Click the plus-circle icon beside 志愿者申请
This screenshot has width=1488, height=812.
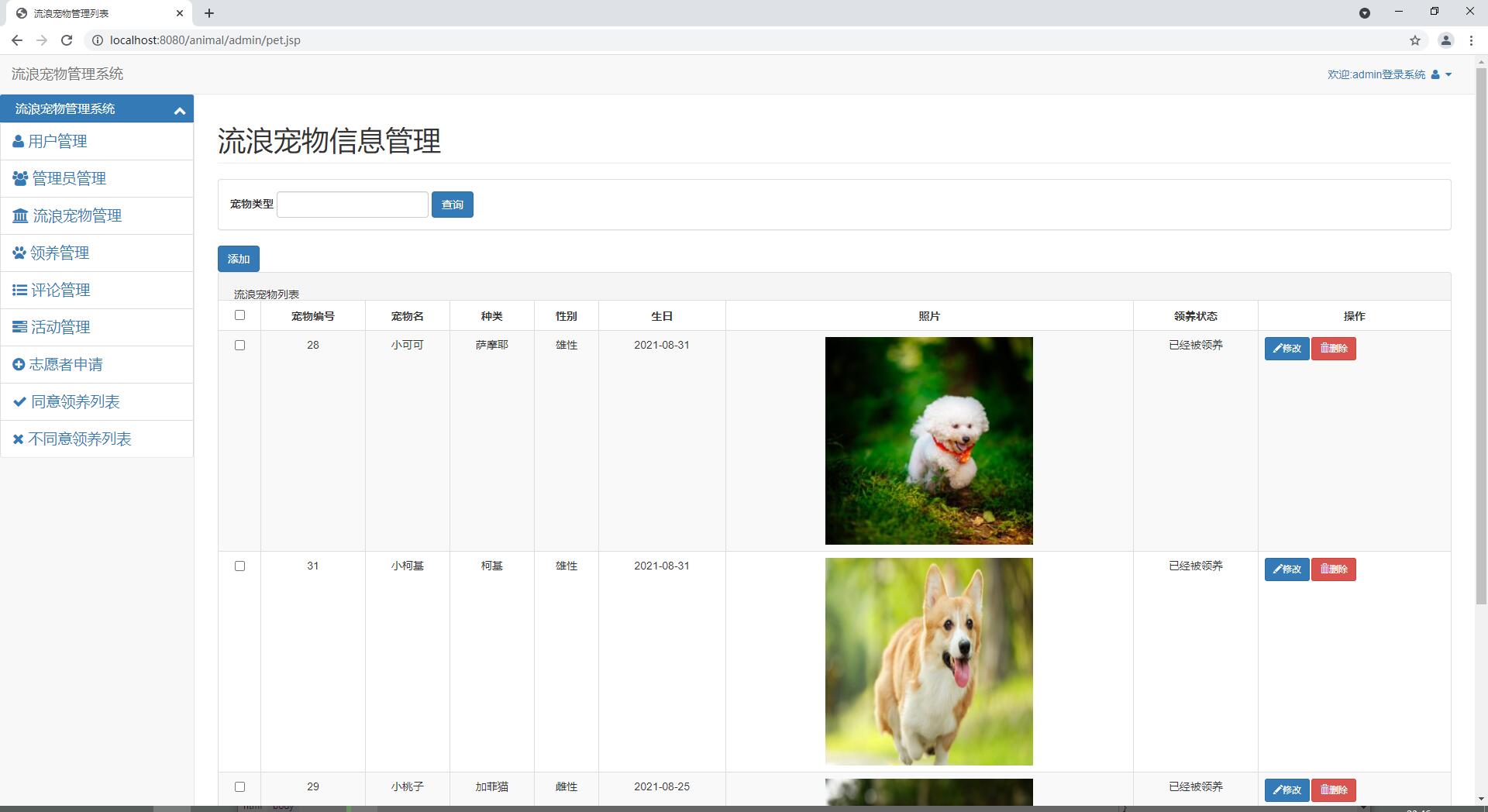click(x=19, y=364)
